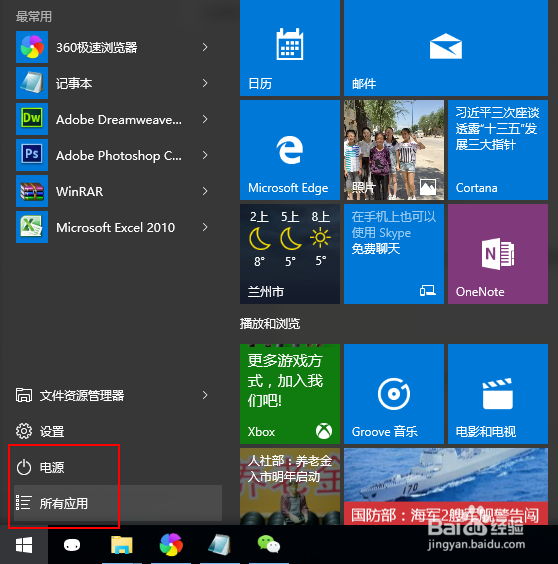Open the Adobe Photoshop Ps icon

[x=32, y=155]
